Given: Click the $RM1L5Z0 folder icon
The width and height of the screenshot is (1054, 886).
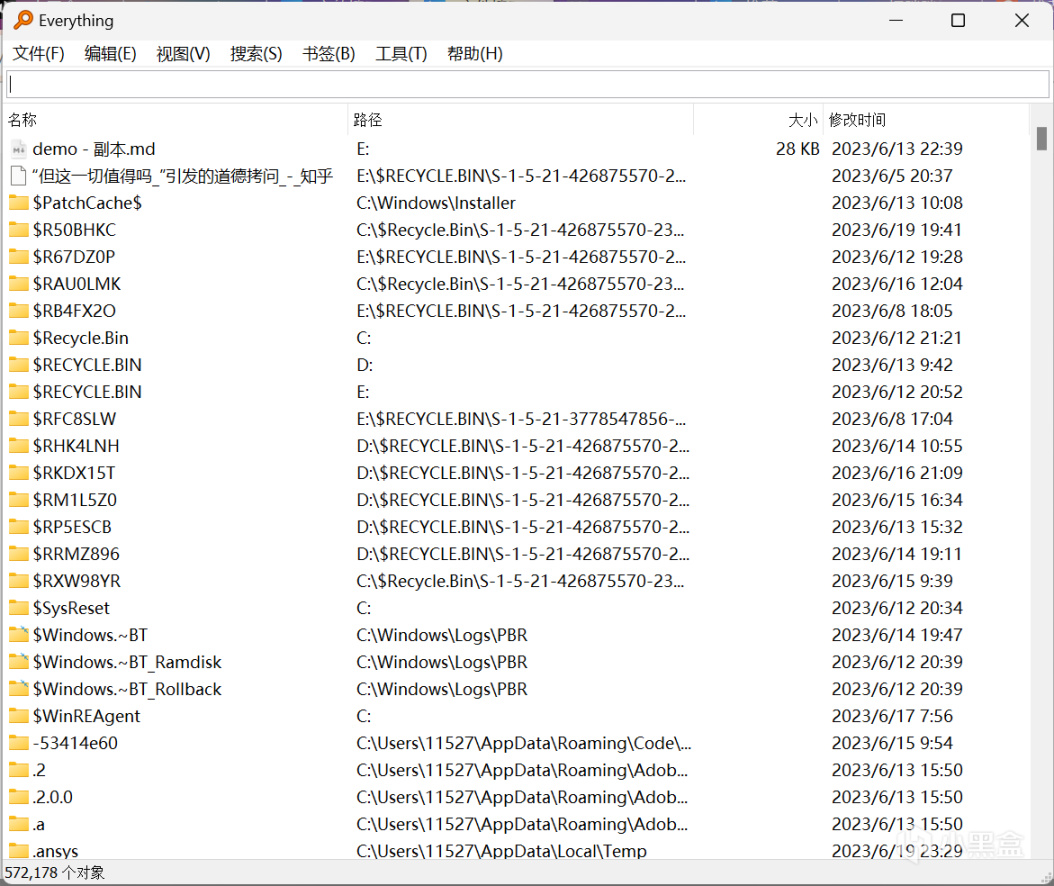Looking at the screenshot, I should (x=19, y=499).
